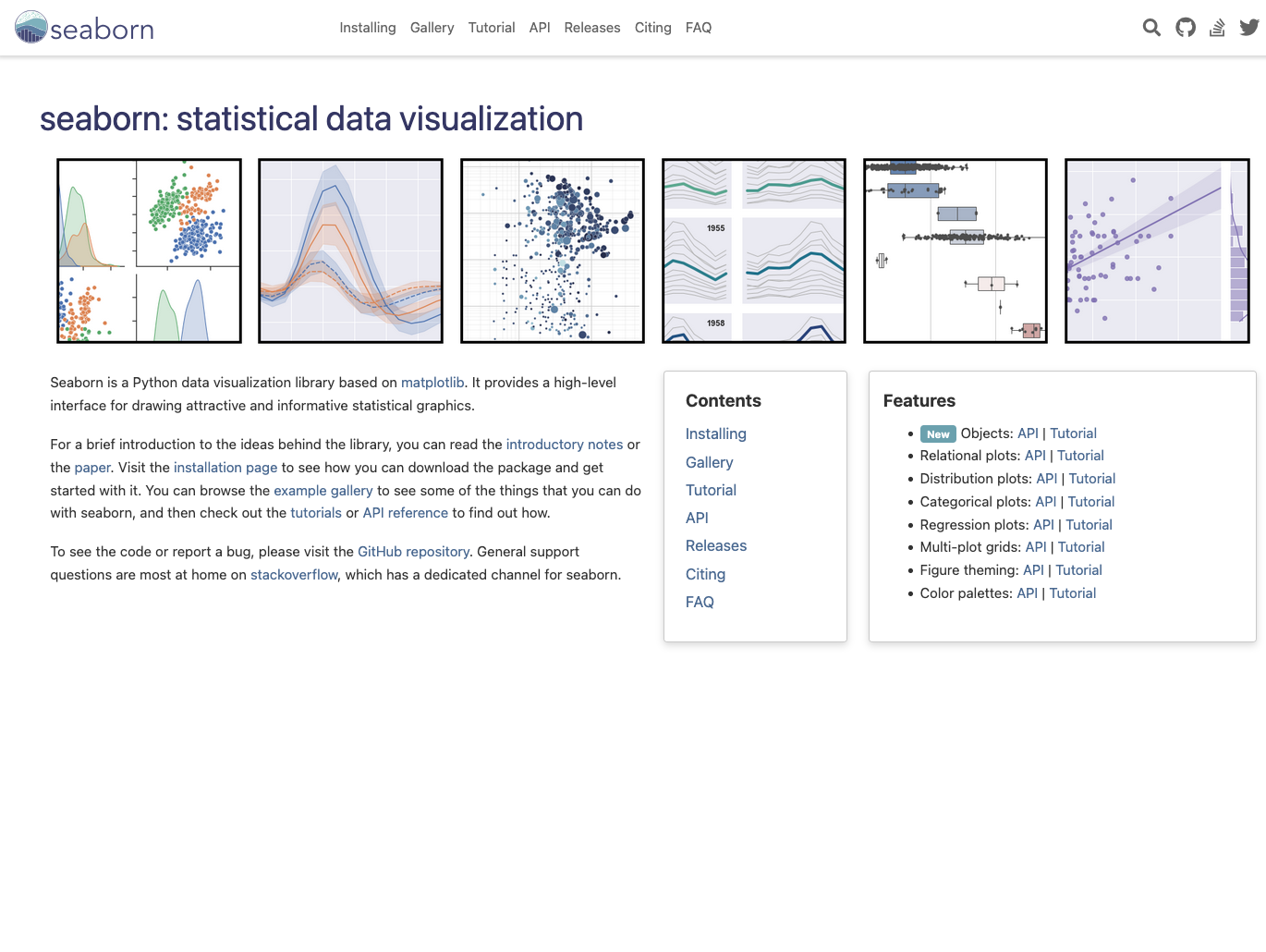Open the purple regression plot thumbnail
The height and width of the screenshot is (952, 1266).
point(1157,250)
